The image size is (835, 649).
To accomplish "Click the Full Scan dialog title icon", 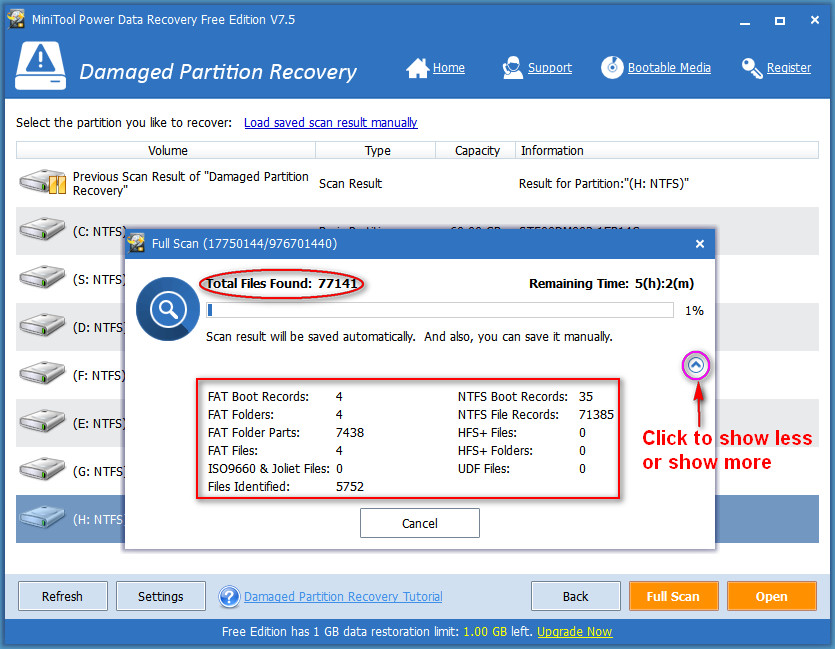I will [x=136, y=243].
